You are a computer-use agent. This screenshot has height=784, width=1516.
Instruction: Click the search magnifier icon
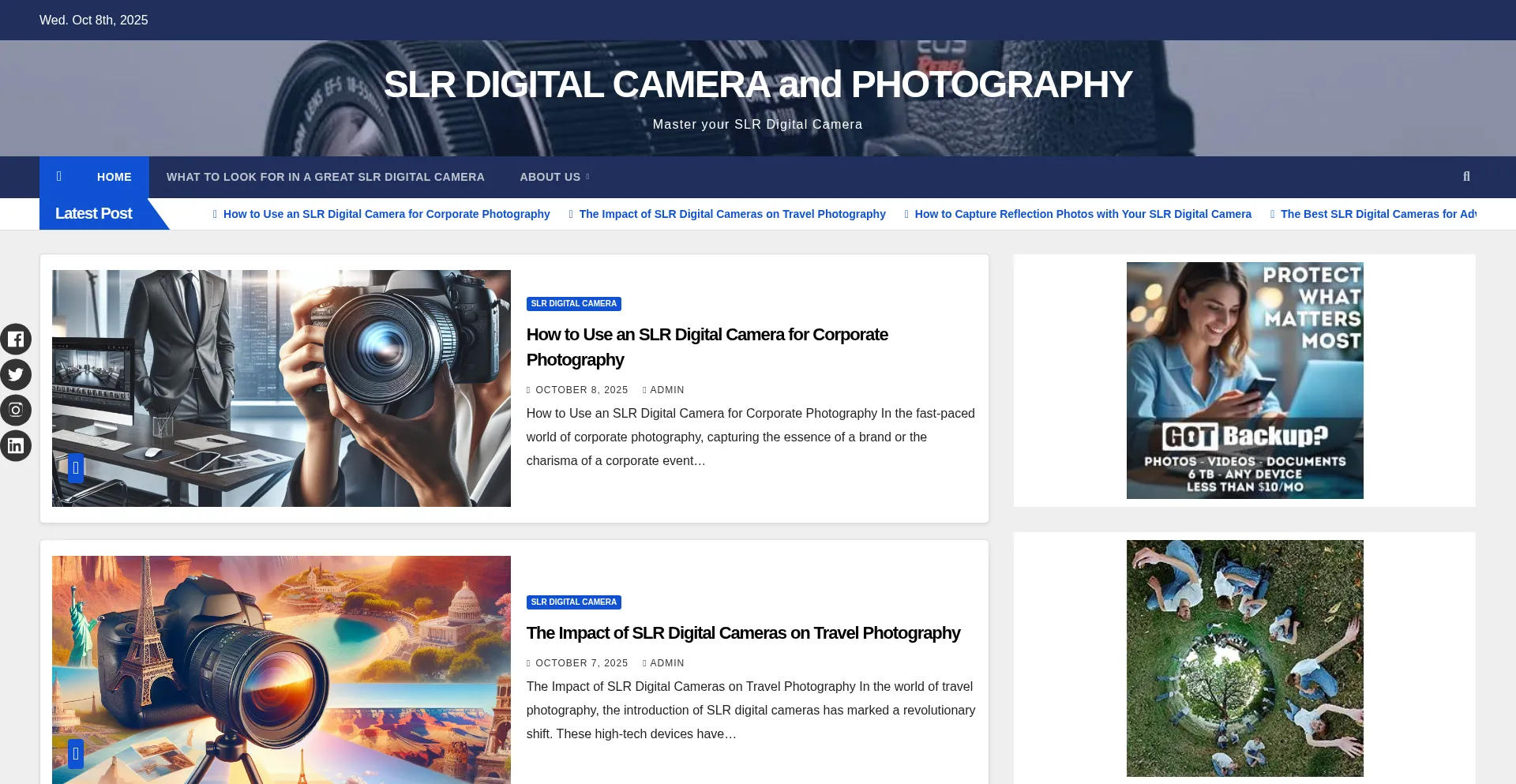(x=1466, y=177)
